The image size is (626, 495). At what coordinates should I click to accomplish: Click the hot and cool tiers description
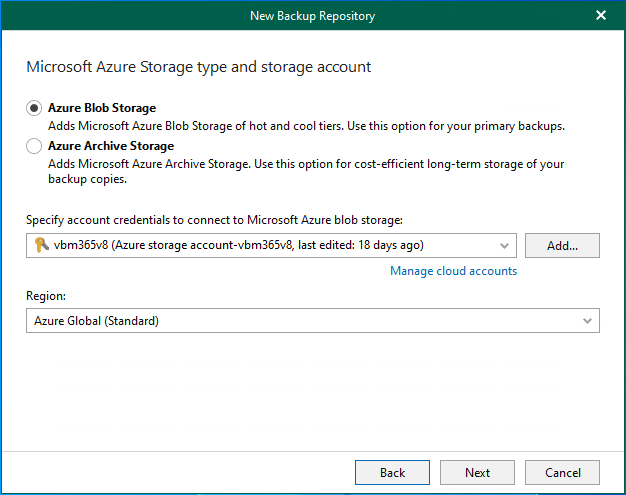coord(306,126)
